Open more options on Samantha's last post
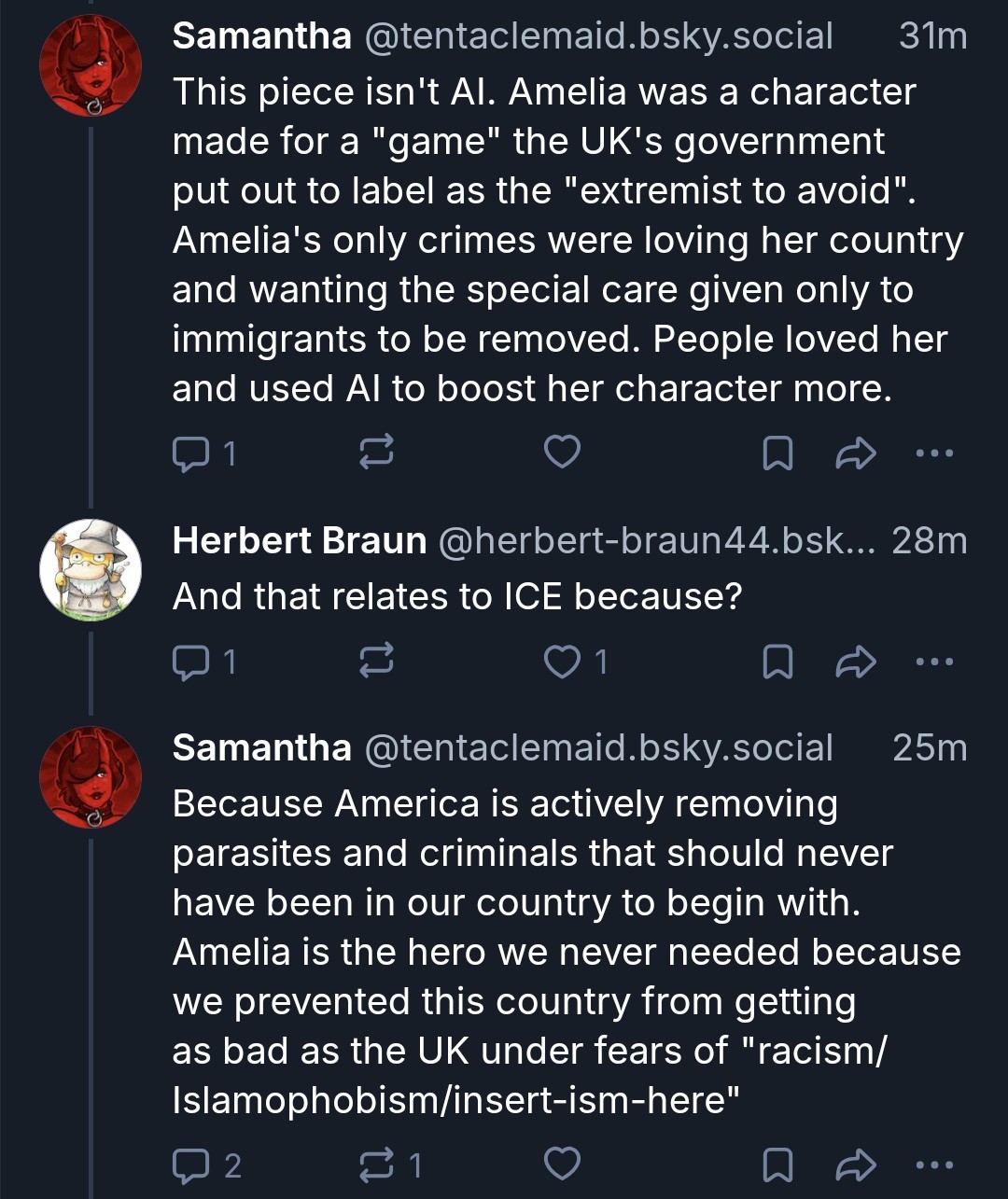The height and width of the screenshot is (1199, 1008). coord(934,1164)
